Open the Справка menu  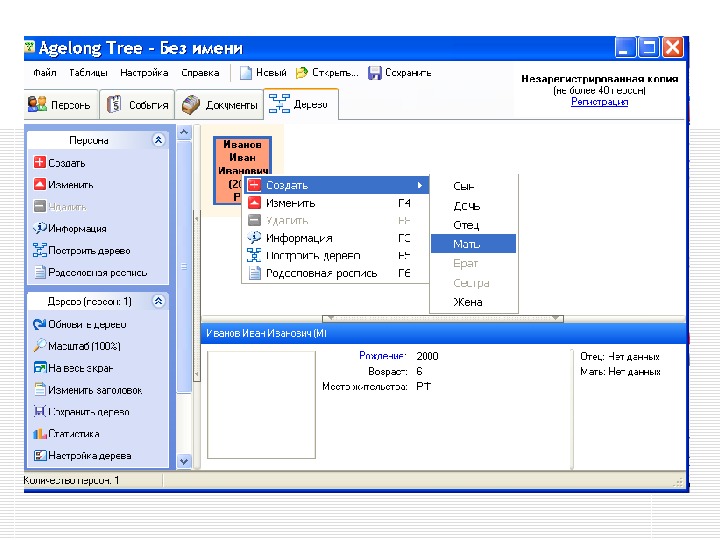200,73
